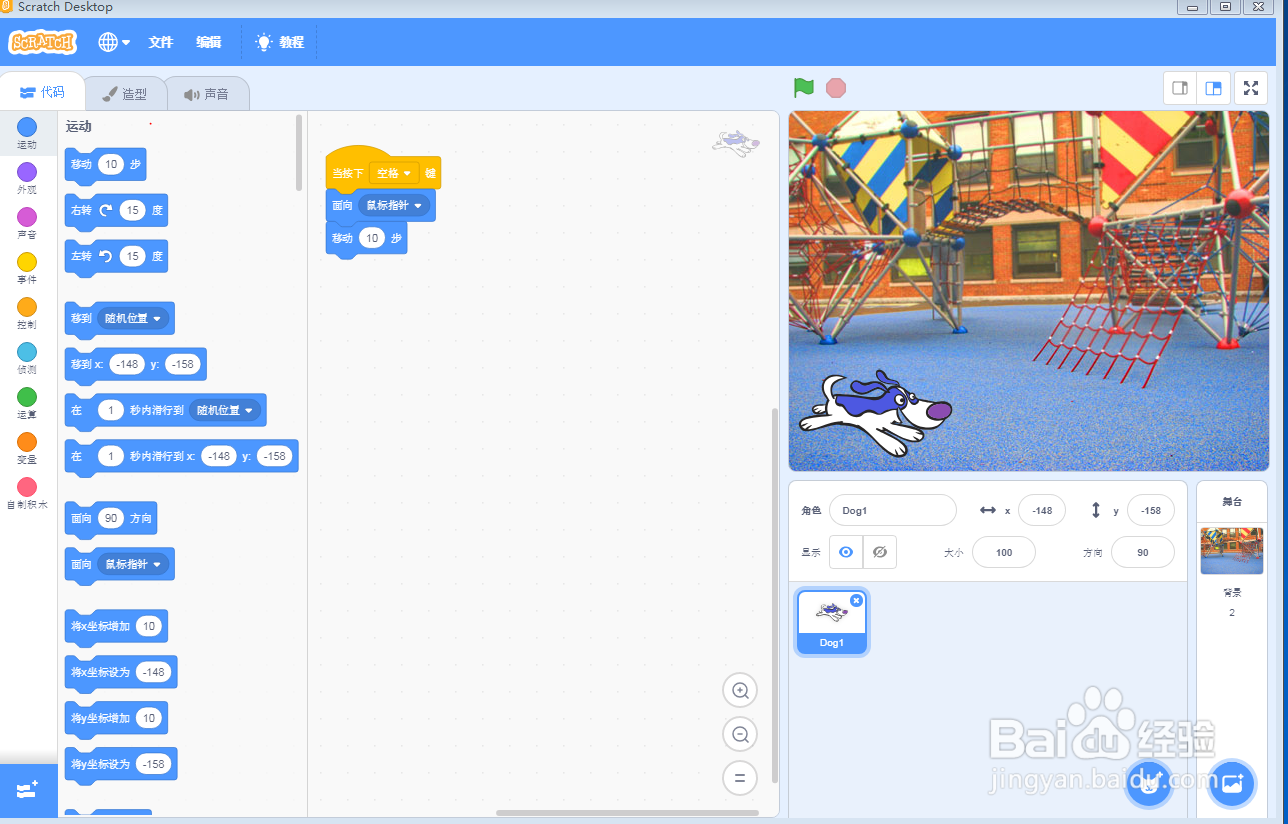Edit the step value in workspace 移动 block
1288x824 pixels.
[372, 238]
